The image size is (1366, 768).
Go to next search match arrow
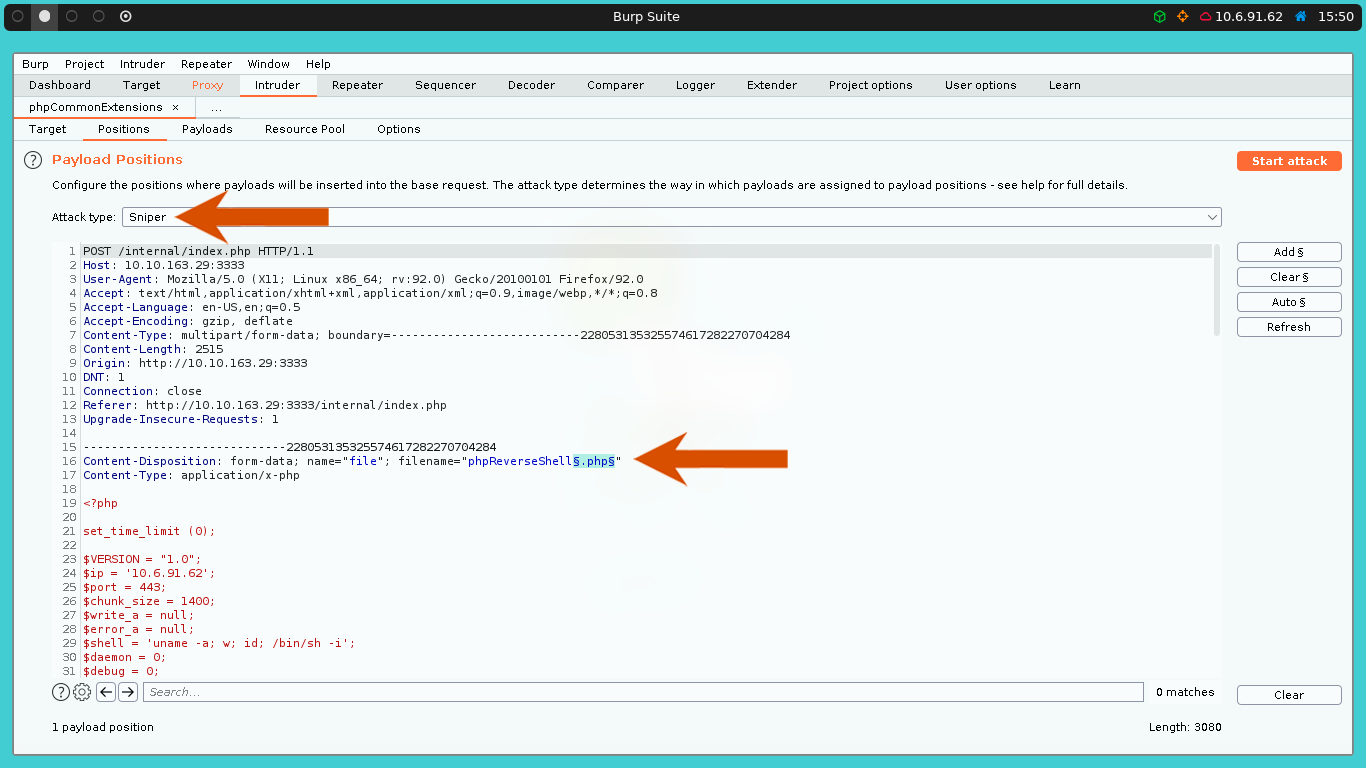(128, 692)
